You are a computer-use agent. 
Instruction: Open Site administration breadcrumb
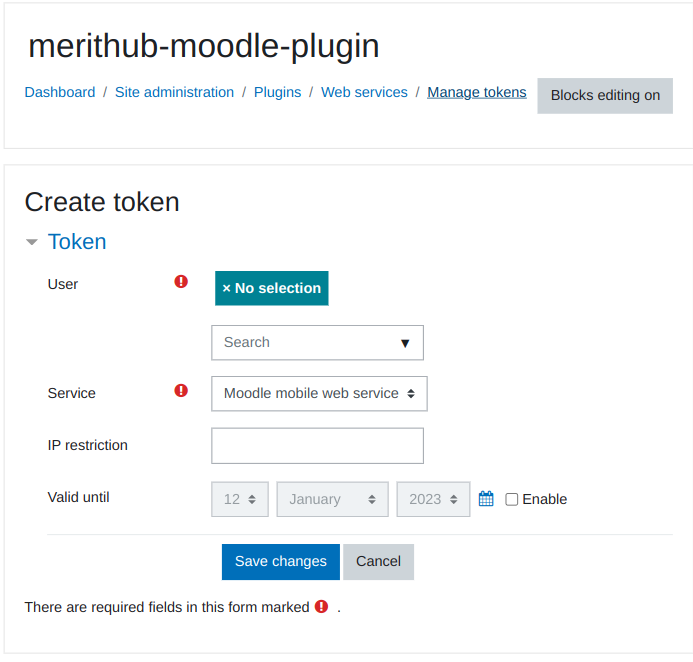point(174,92)
